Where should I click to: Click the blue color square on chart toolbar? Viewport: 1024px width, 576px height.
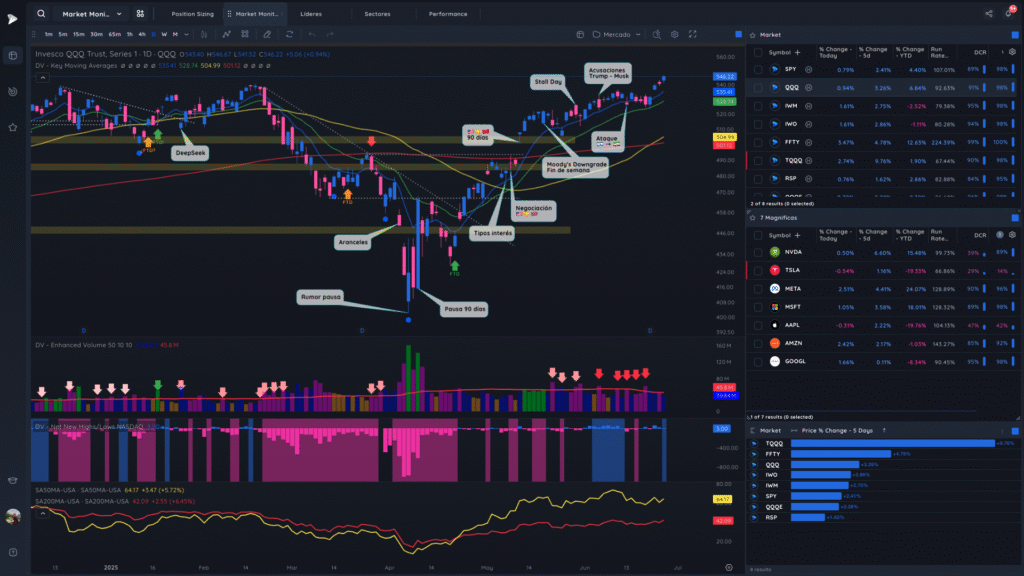coord(739,35)
